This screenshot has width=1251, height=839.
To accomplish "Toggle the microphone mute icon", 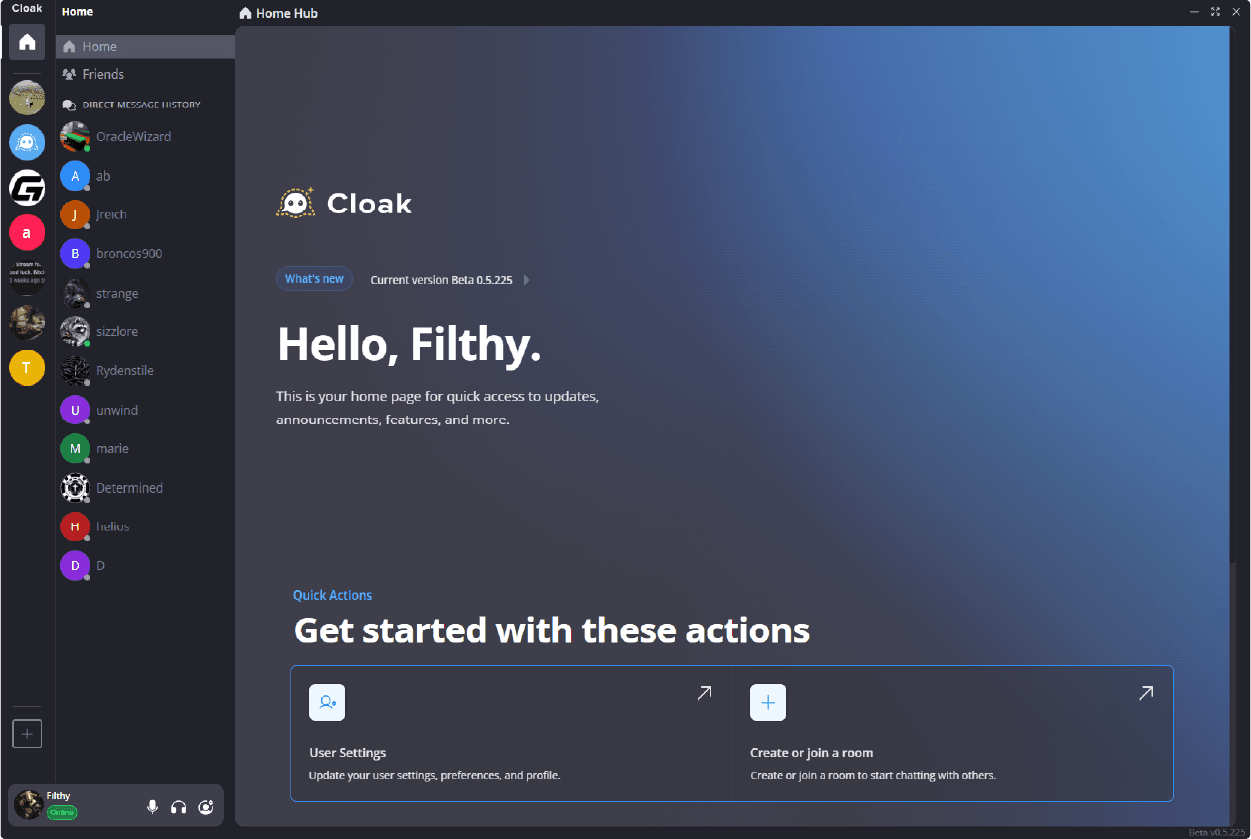I will point(153,807).
